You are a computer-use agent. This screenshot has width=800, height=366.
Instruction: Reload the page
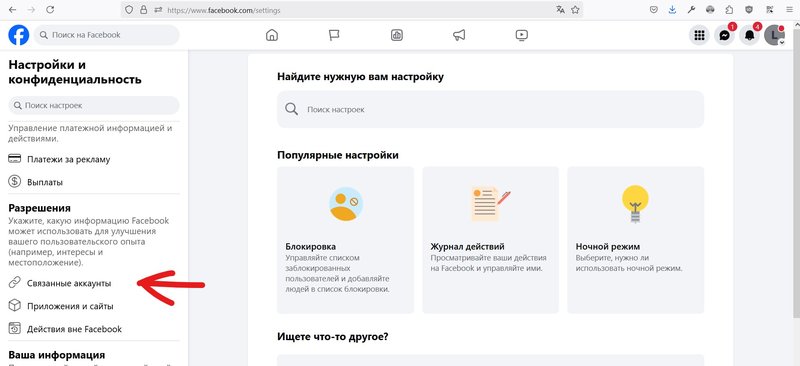[x=50, y=10]
